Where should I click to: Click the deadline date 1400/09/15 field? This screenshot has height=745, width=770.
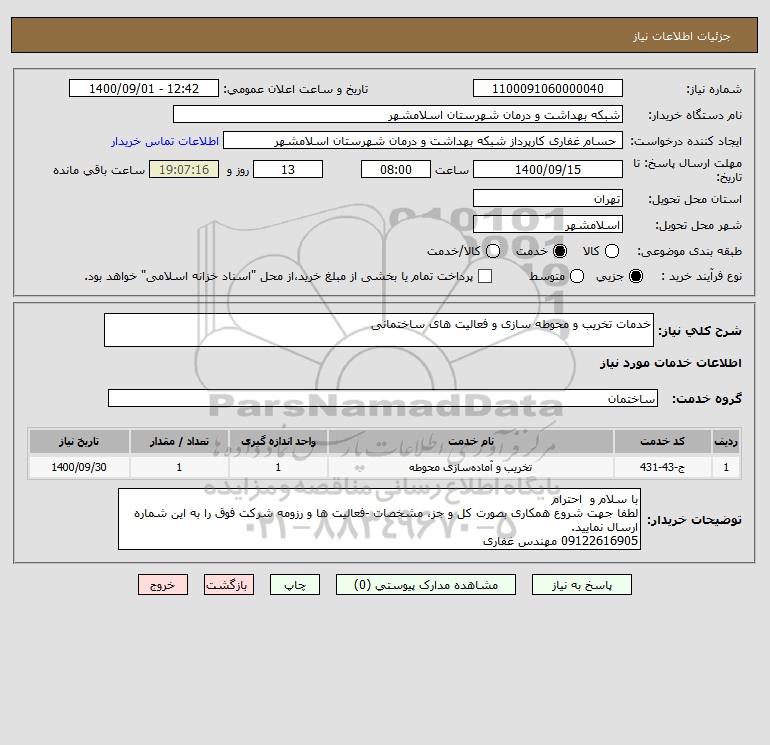click(548, 169)
